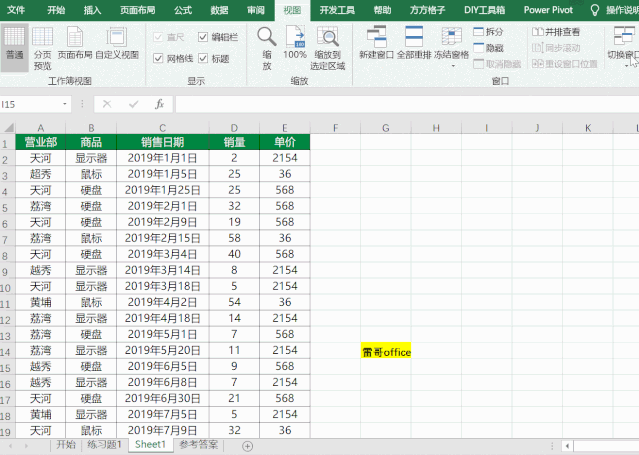
Task: Open the 方方格子 ribbon tab
Action: pos(427,10)
